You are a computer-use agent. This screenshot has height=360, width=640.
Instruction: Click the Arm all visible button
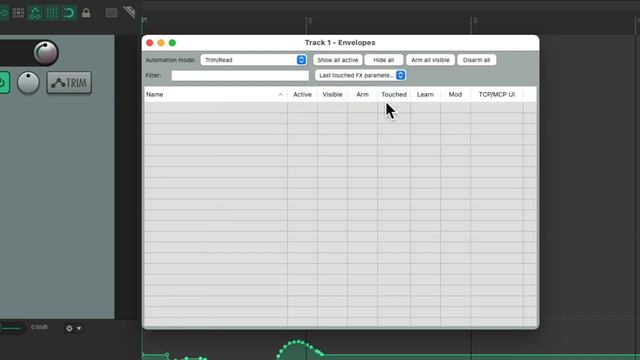(430, 60)
